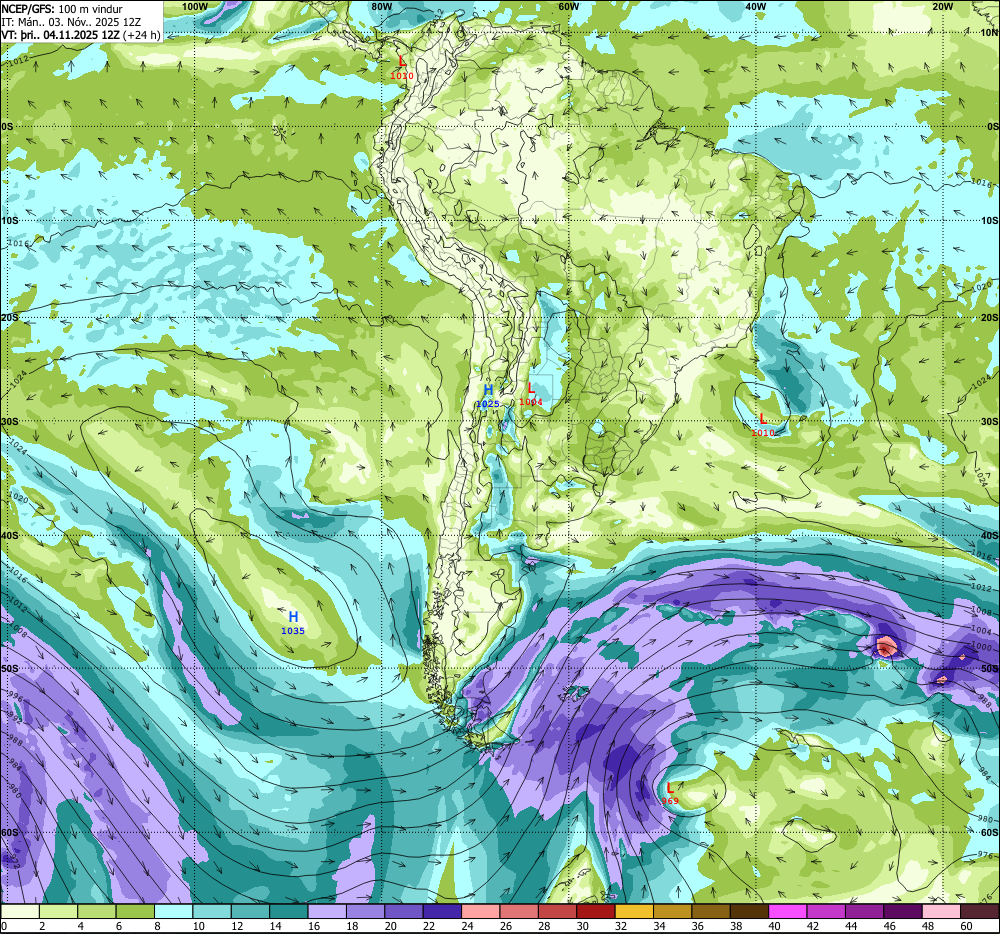Click the legend value '20'
Screen dimensions: 1000x934
pos(391,926)
